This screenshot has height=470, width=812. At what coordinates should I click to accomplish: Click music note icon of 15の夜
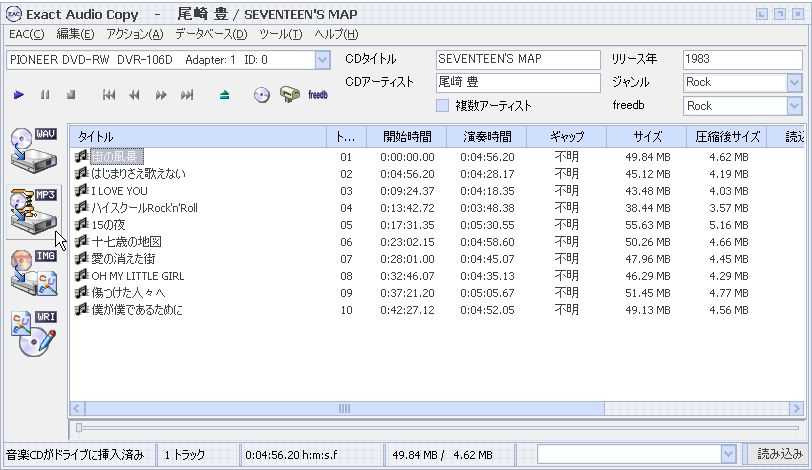click(81, 225)
